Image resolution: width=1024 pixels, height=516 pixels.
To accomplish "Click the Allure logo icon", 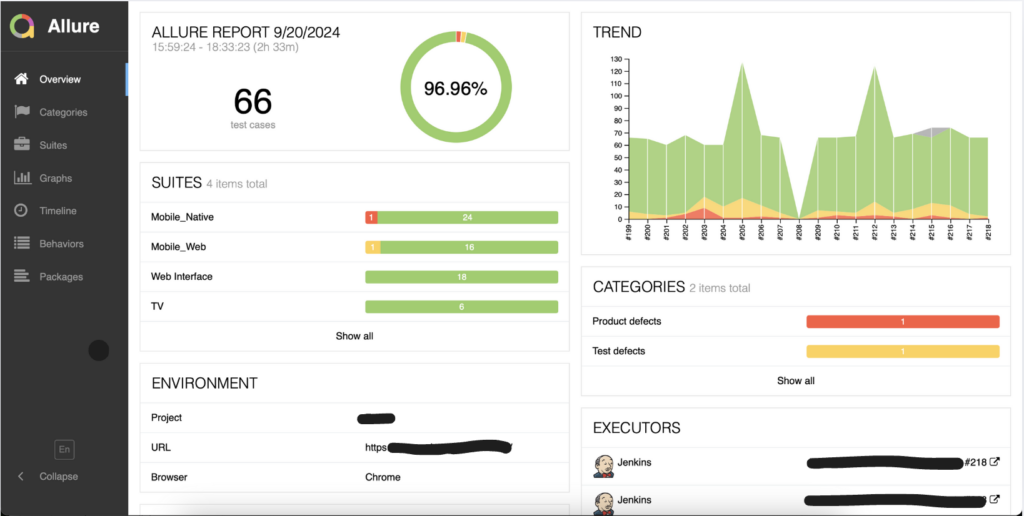I will (x=22, y=26).
